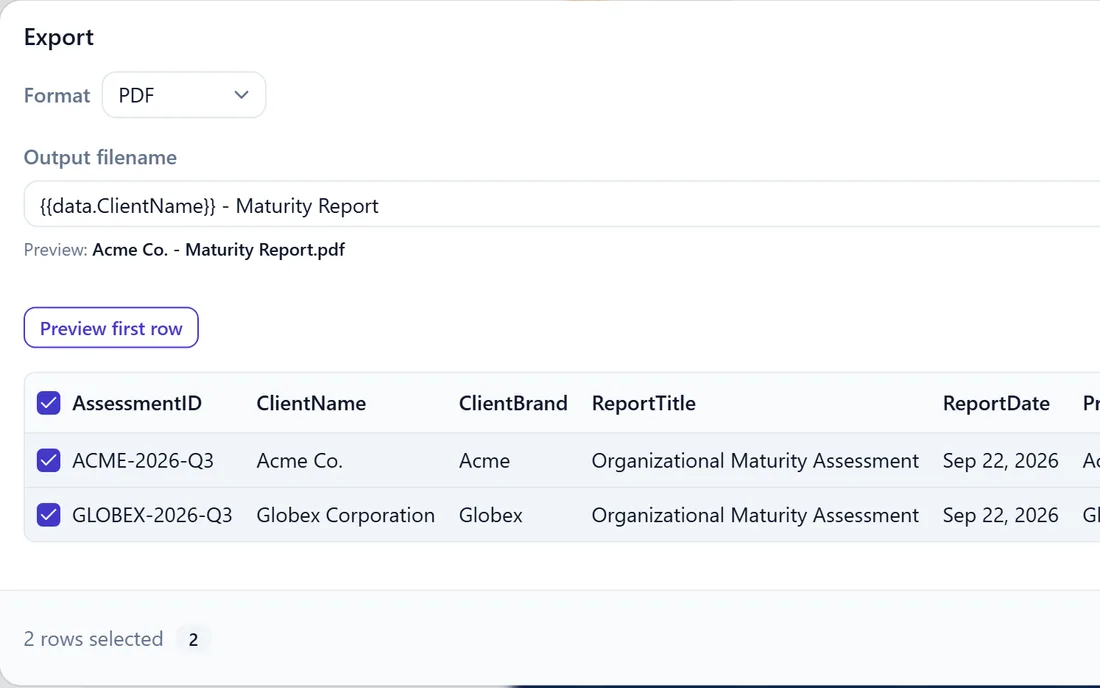
Task: Click the selected rows count badge
Action: click(193, 639)
